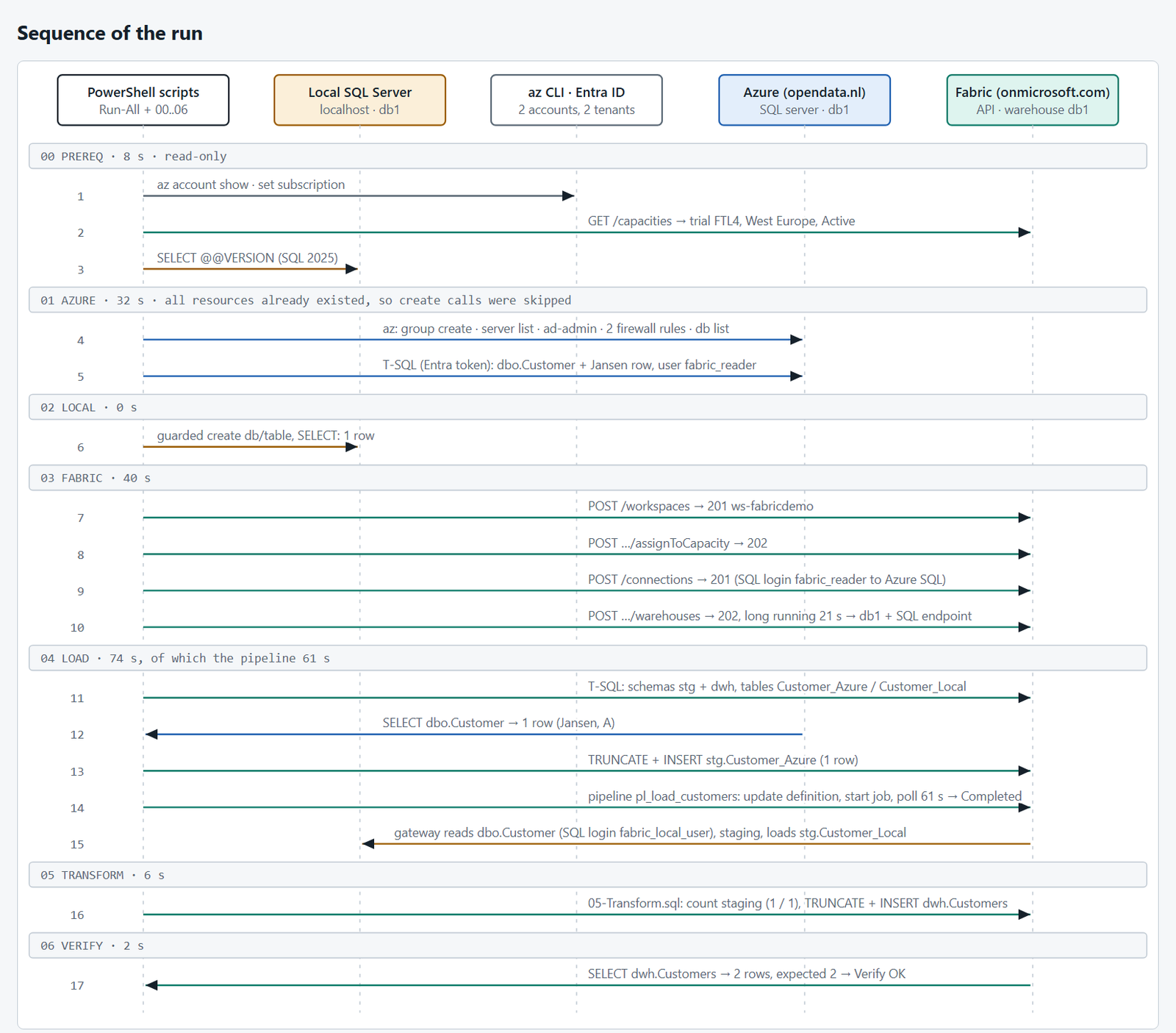Click the '01 AZURE · 32 s' phase bar

pyautogui.click(x=588, y=300)
